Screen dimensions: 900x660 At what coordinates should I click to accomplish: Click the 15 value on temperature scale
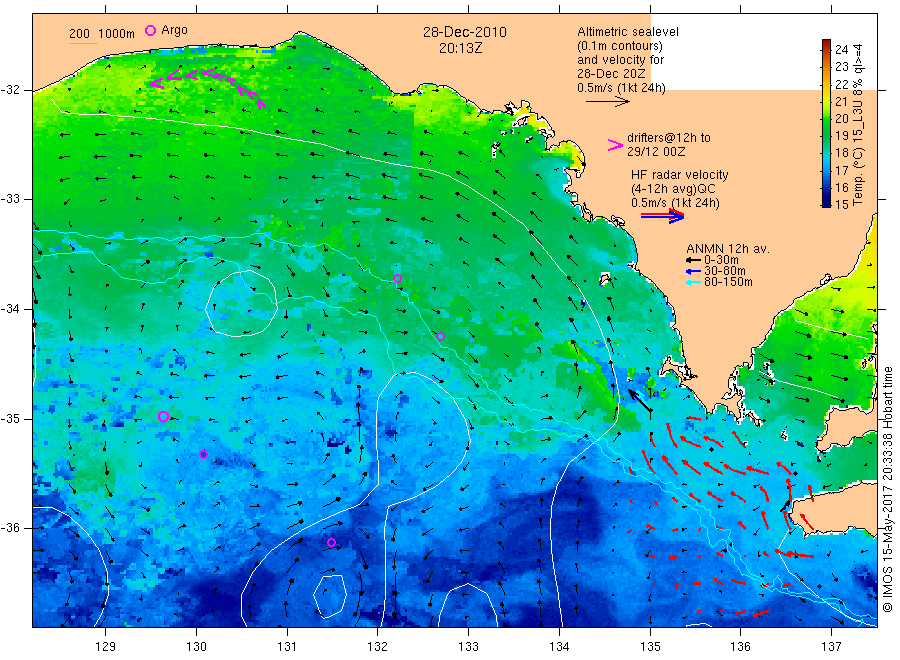point(841,204)
